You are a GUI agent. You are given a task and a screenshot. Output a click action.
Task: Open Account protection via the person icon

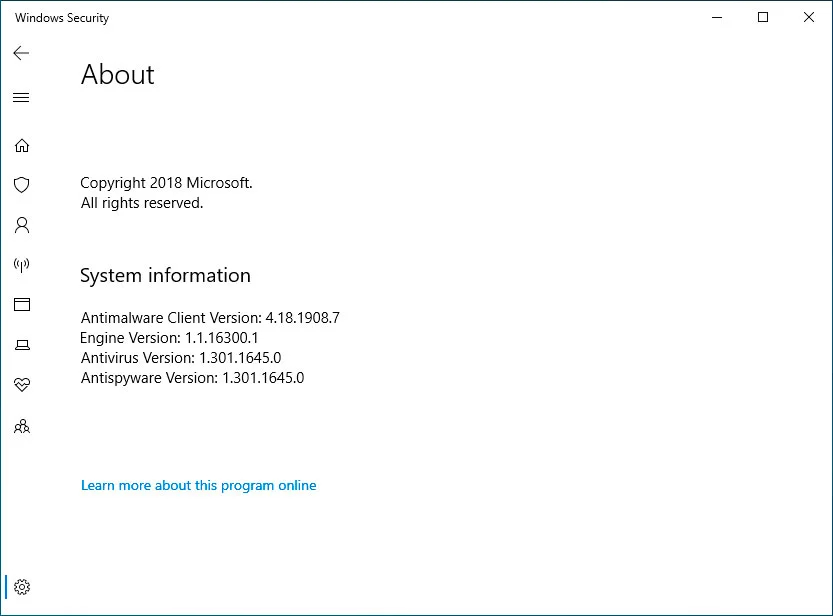click(21, 225)
